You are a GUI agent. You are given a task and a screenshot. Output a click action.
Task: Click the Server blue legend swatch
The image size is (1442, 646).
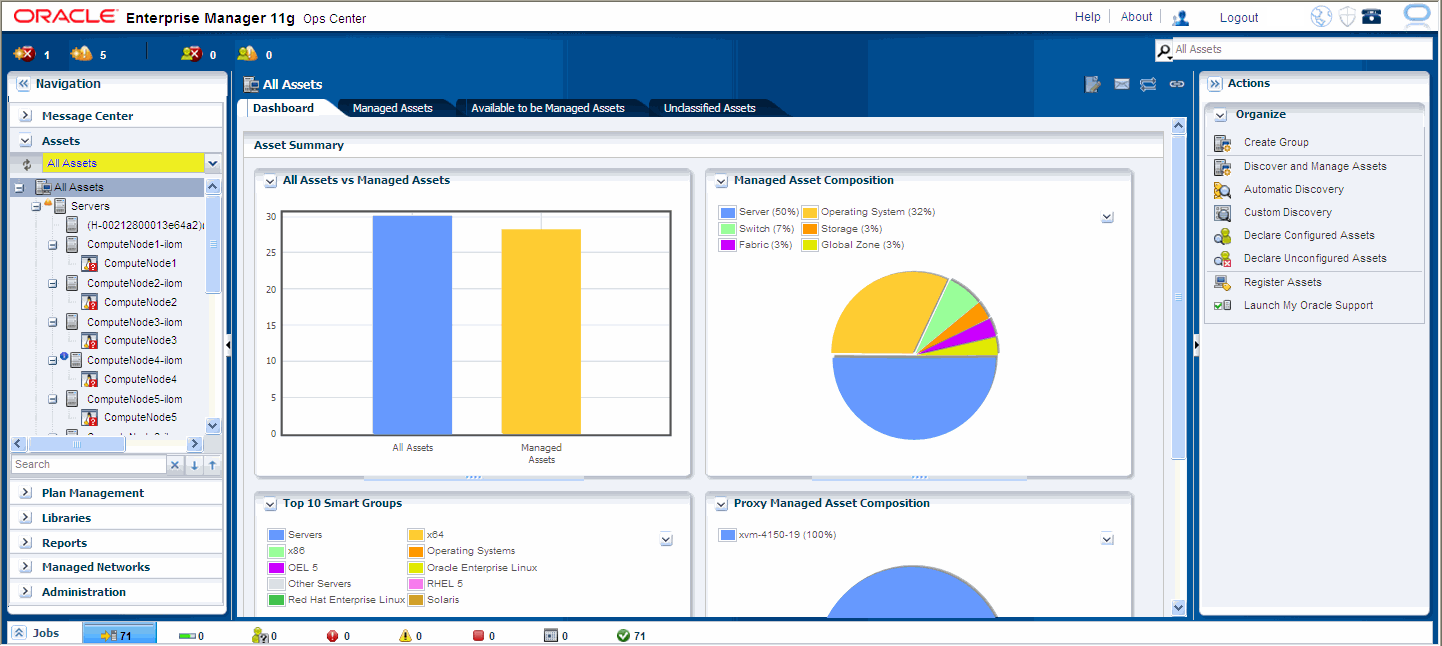[x=727, y=213]
